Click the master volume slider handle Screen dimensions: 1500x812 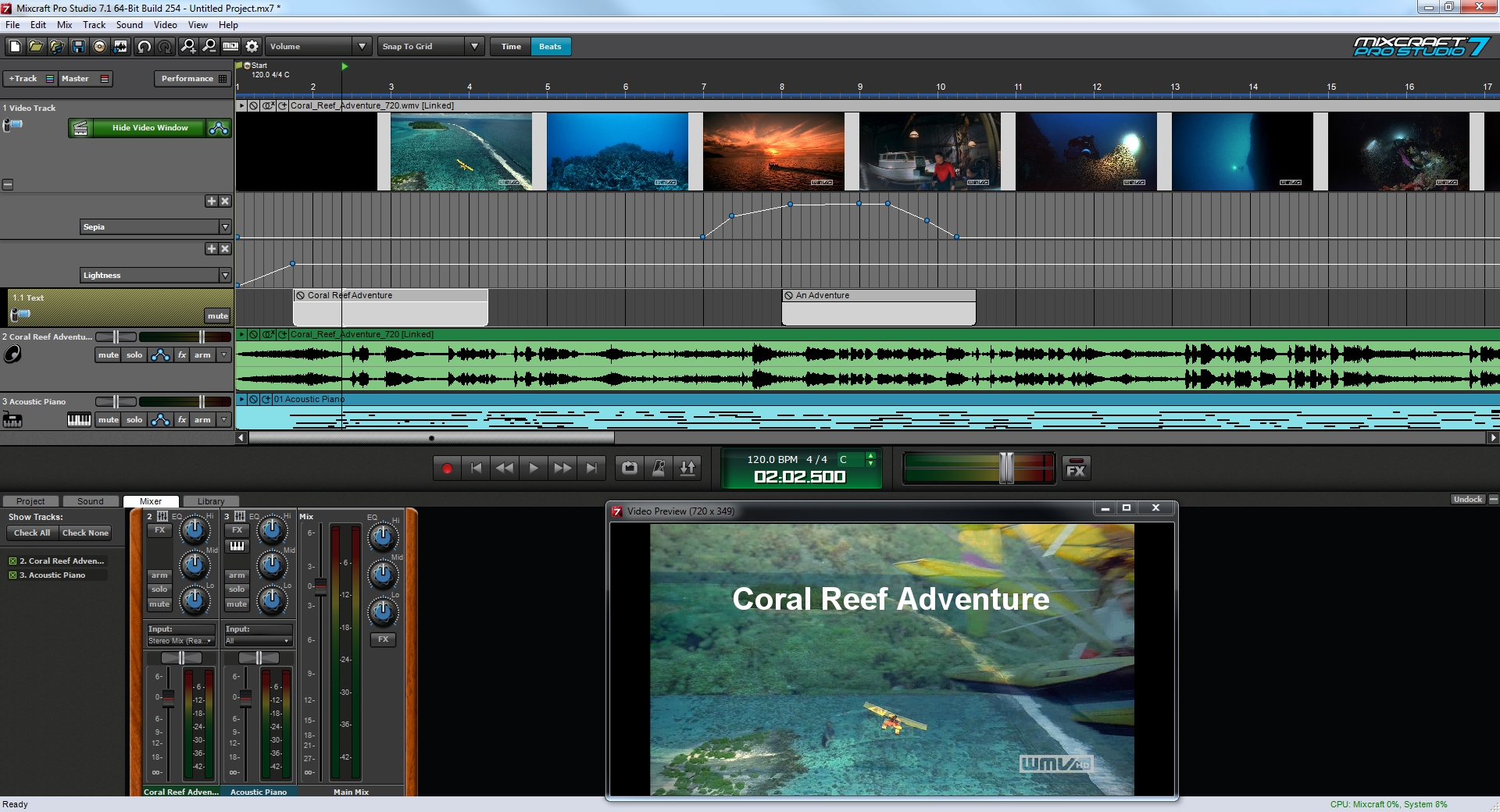1006,468
